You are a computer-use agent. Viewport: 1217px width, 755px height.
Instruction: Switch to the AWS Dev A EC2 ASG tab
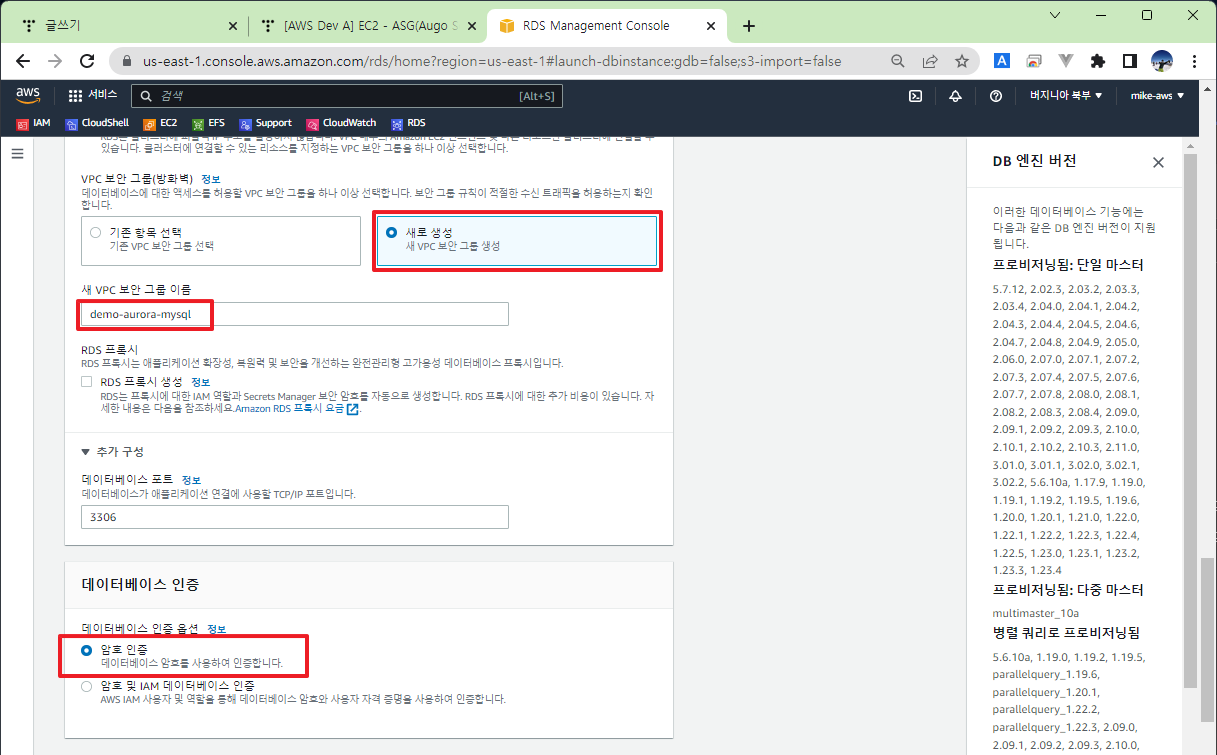coord(366,26)
